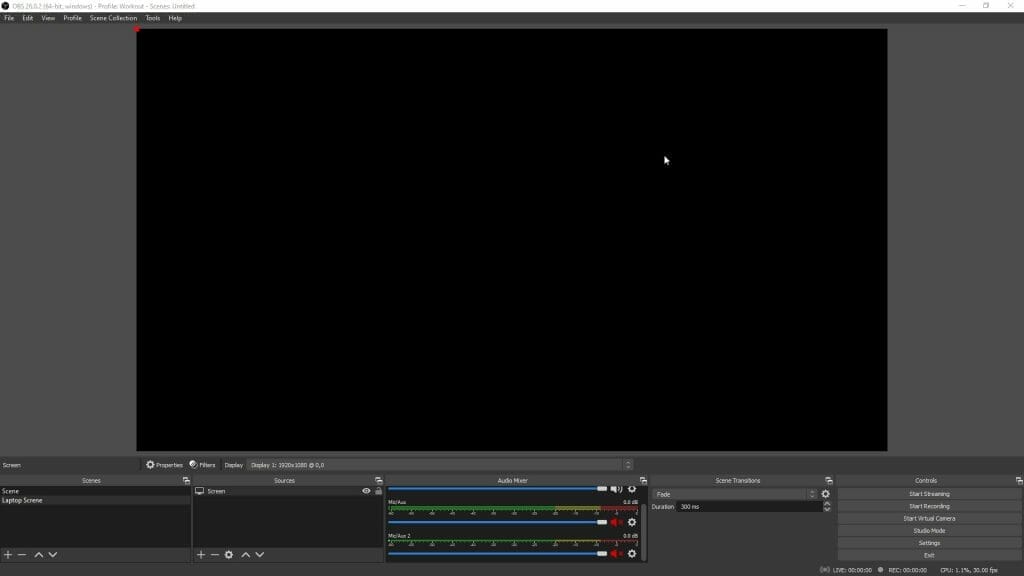
Task: Open the Tools menu
Action: (152, 17)
